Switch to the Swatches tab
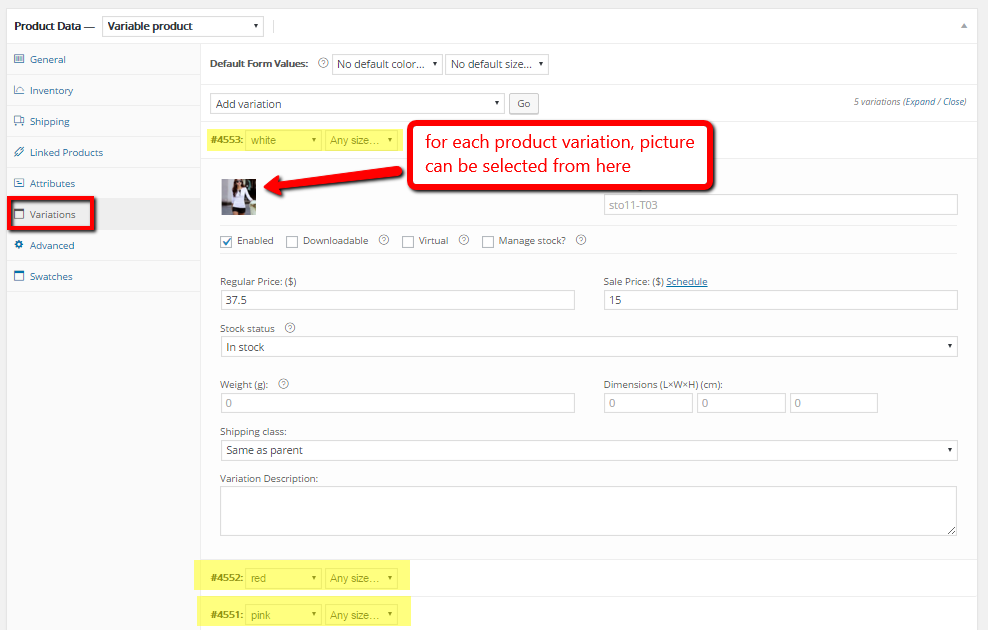Screen dimensions: 988x630 tap(103, 276)
